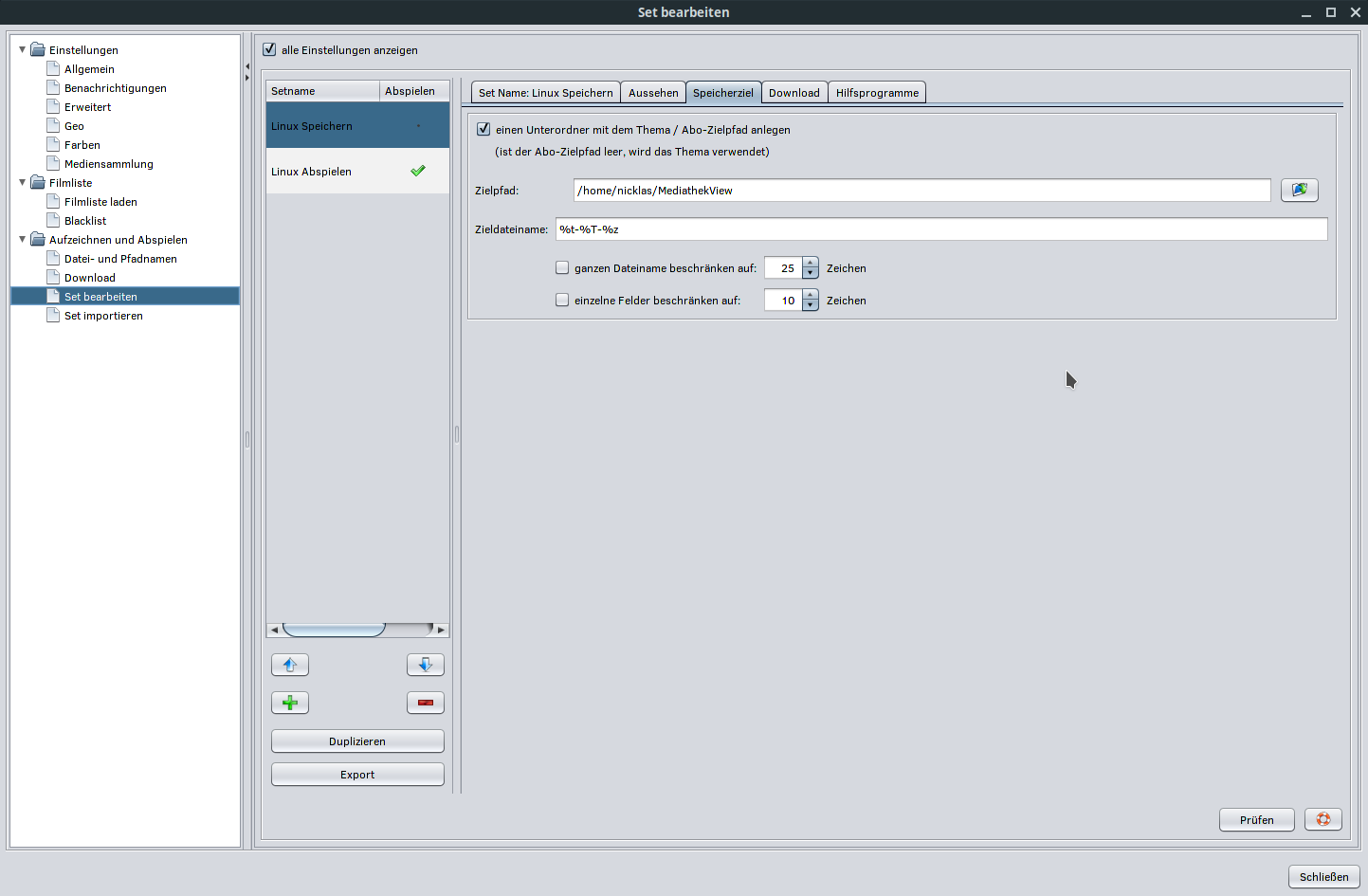Collapse the Filmliste tree node
The height and width of the screenshot is (896, 1368).
pyautogui.click(x=23, y=182)
